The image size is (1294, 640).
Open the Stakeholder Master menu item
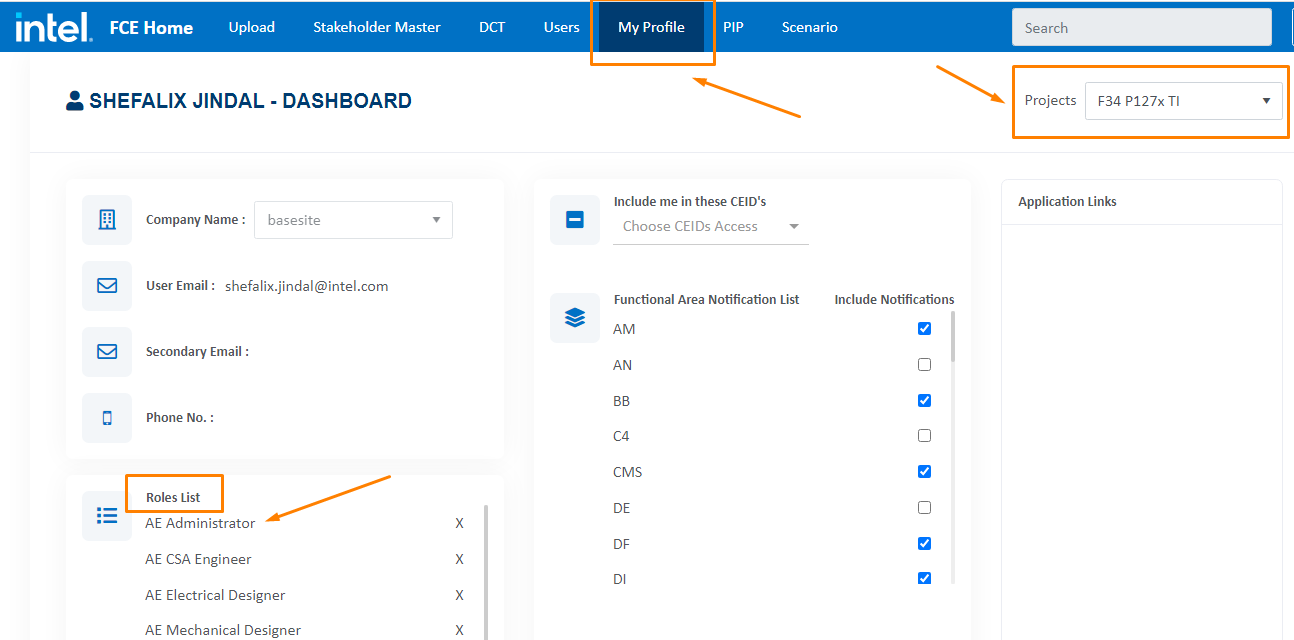click(x=376, y=27)
